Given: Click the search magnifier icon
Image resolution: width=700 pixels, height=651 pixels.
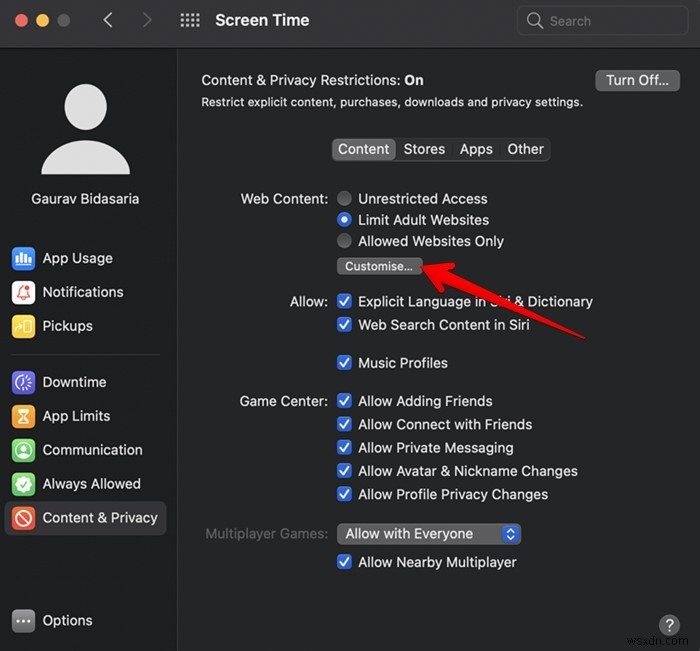Looking at the screenshot, I should pos(534,21).
